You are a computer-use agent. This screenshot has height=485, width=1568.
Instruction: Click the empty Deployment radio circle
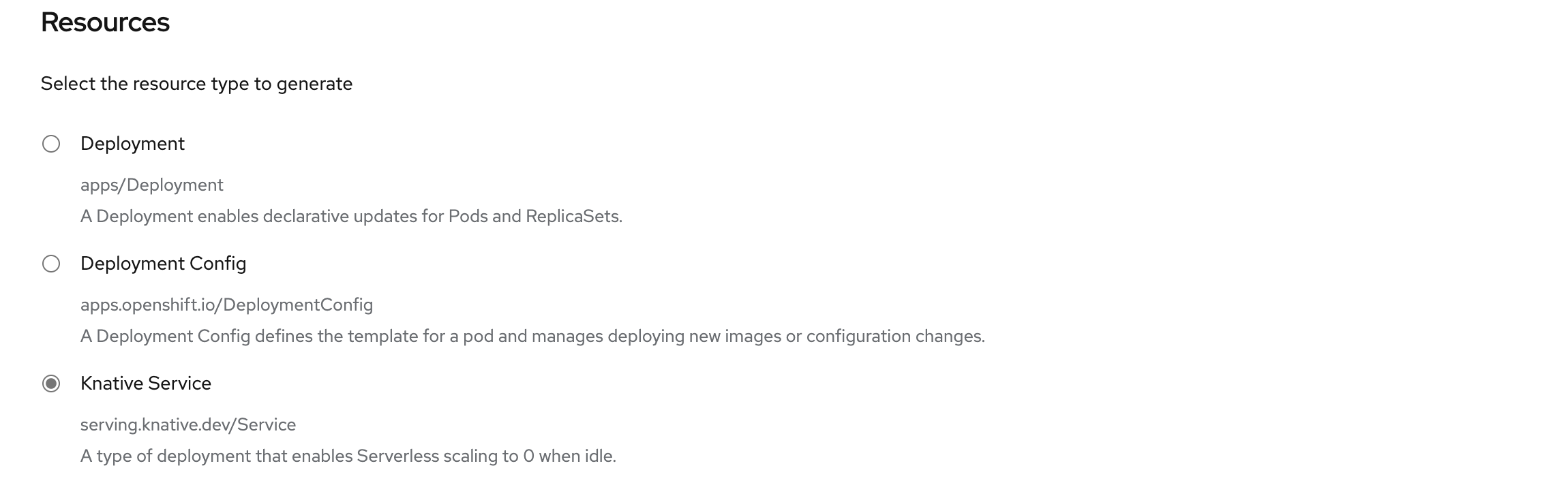point(50,144)
